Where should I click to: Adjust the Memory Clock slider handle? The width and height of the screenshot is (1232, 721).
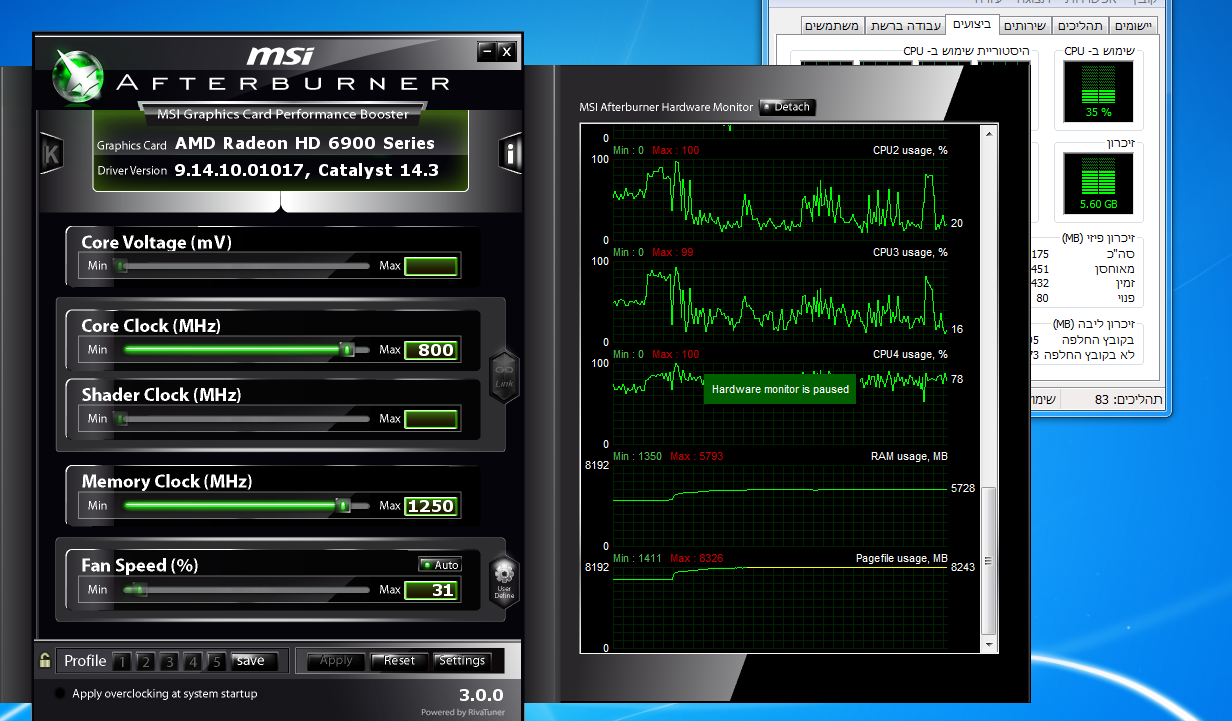343,506
